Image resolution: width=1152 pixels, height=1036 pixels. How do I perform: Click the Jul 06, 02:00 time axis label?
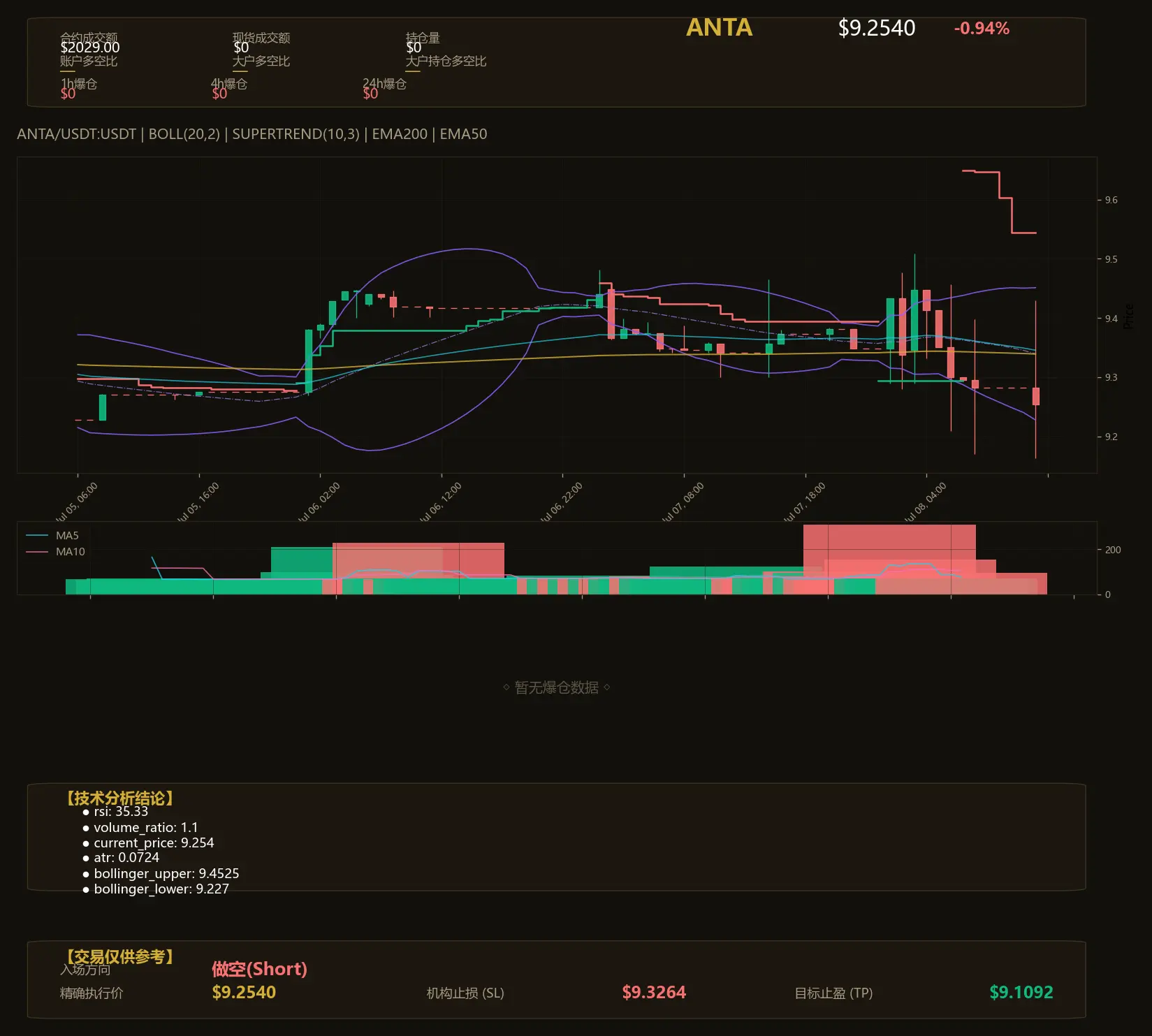tap(319, 502)
